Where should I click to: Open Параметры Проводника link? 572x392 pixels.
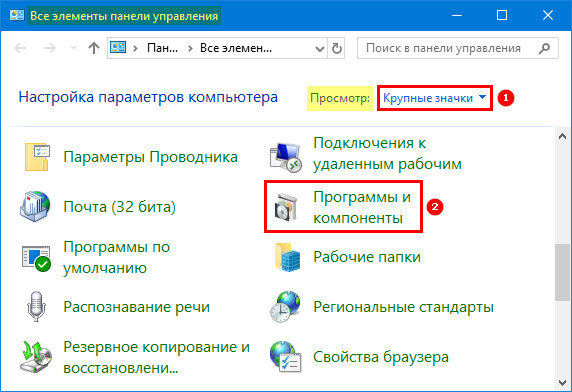[150, 157]
